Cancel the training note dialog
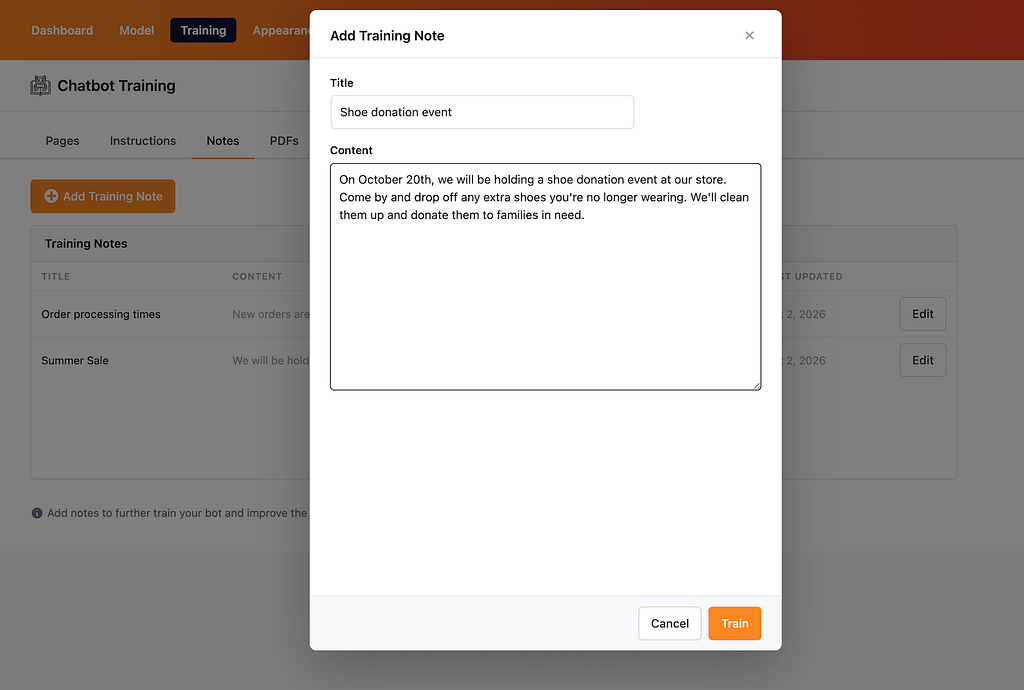1024x690 pixels. point(669,623)
